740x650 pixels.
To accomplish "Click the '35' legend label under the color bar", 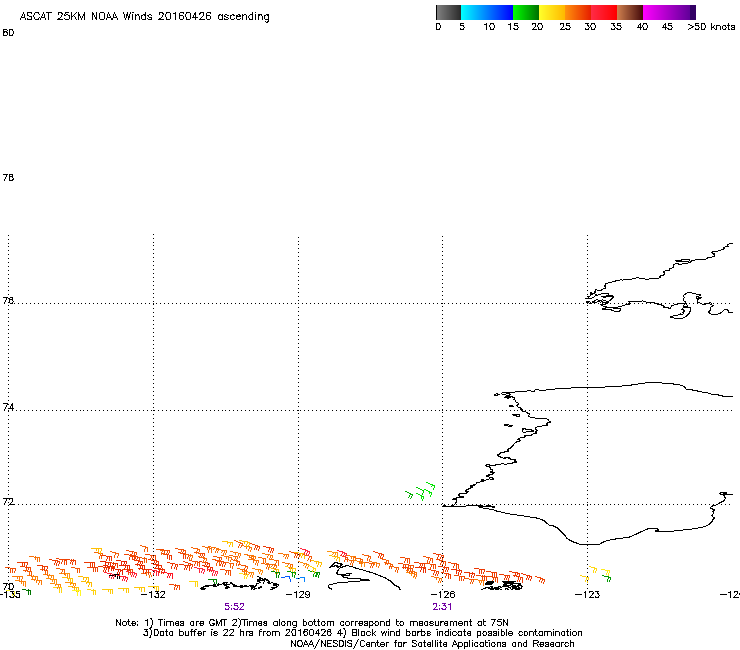I will (x=616, y=27).
